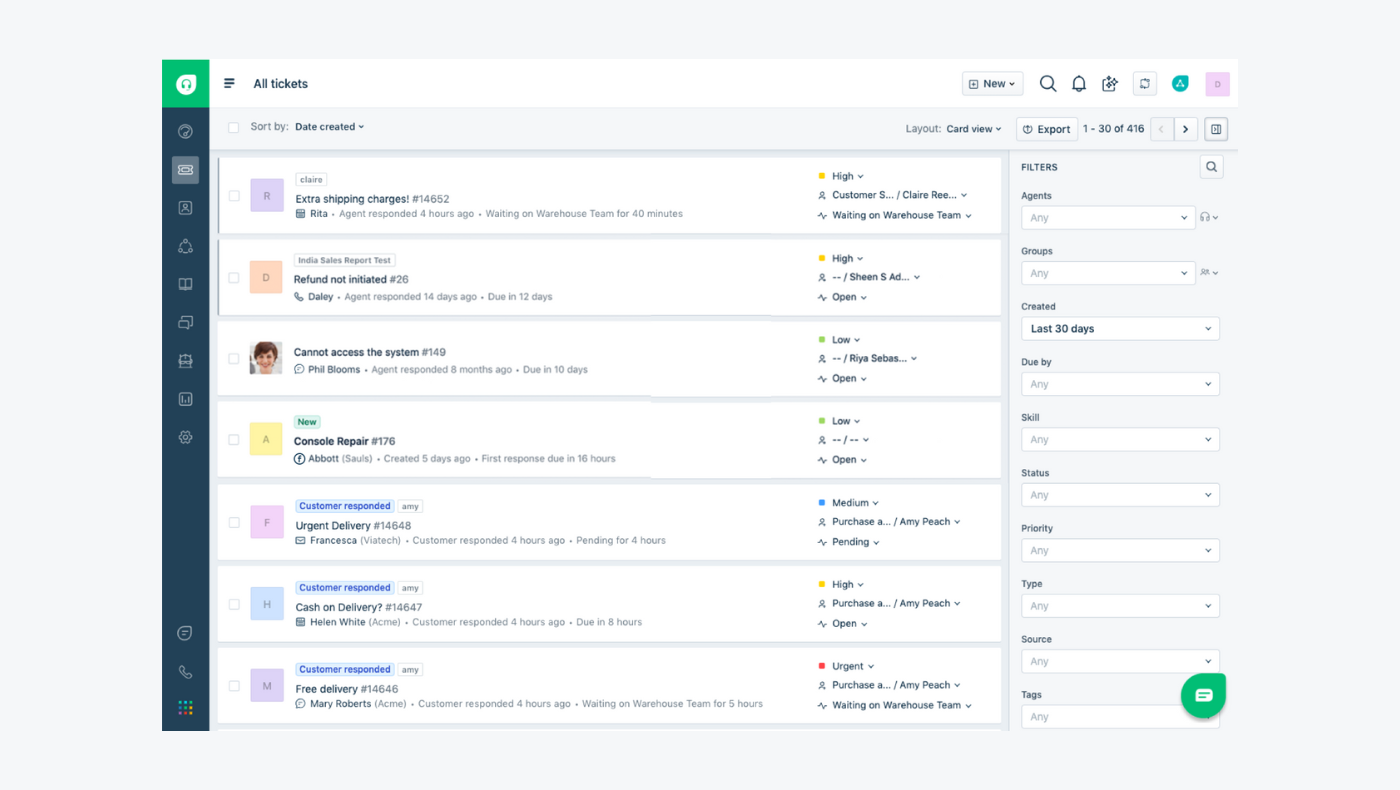This screenshot has height=790, width=1400.
Task: Check the Cannot access the system checkbox
Action: (233, 358)
